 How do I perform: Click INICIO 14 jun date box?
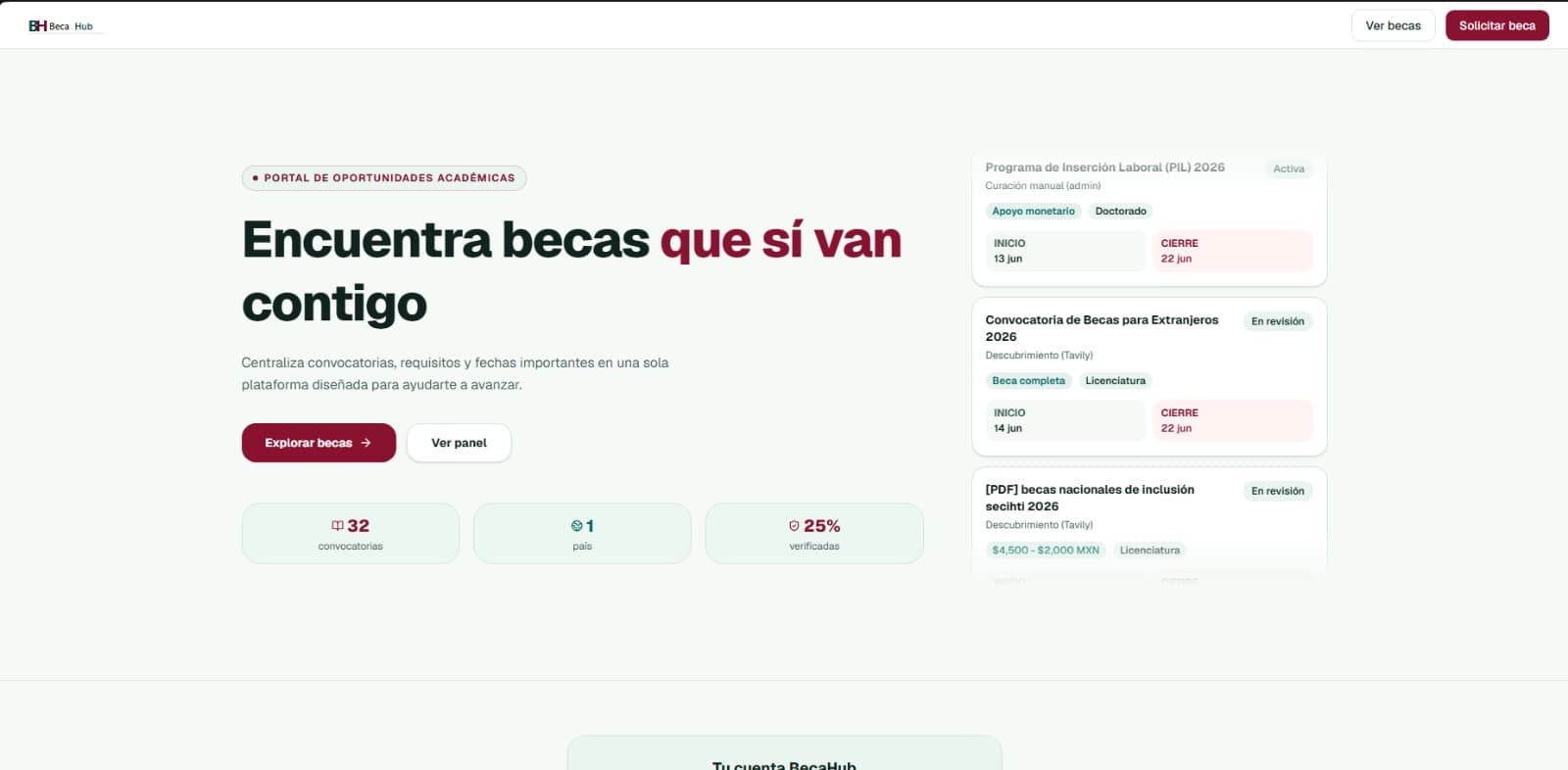coord(1065,420)
